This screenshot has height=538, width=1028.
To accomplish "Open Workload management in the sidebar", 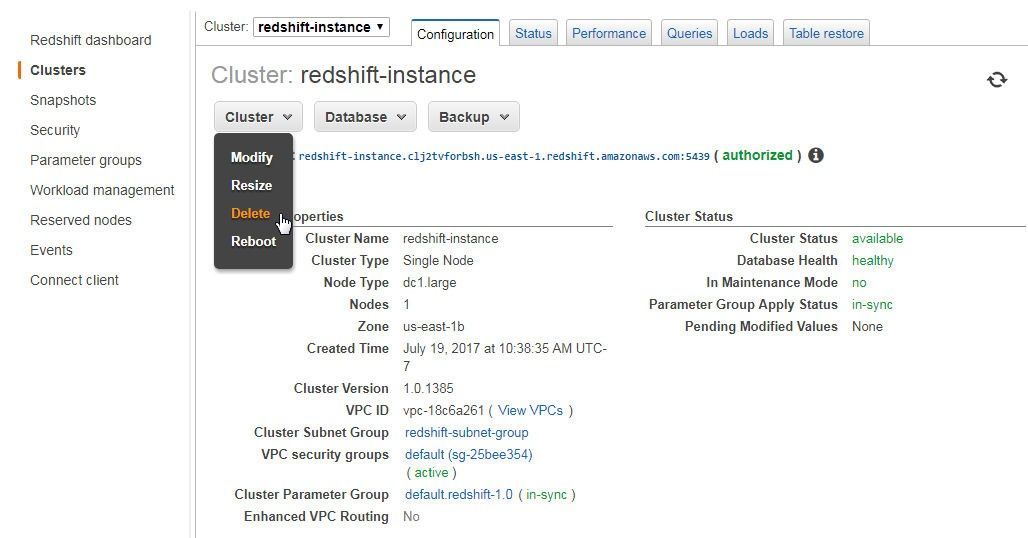I will [102, 190].
